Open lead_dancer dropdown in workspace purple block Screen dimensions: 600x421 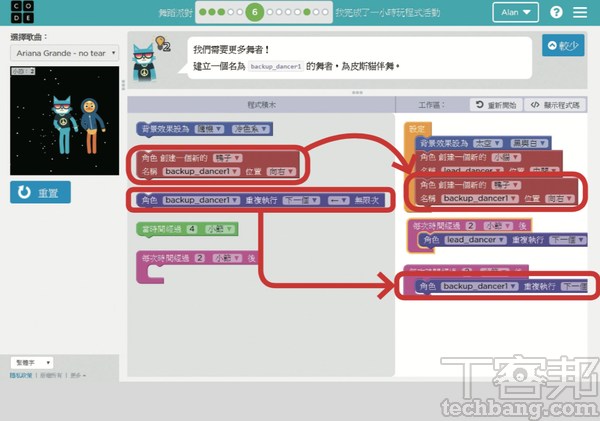point(475,240)
